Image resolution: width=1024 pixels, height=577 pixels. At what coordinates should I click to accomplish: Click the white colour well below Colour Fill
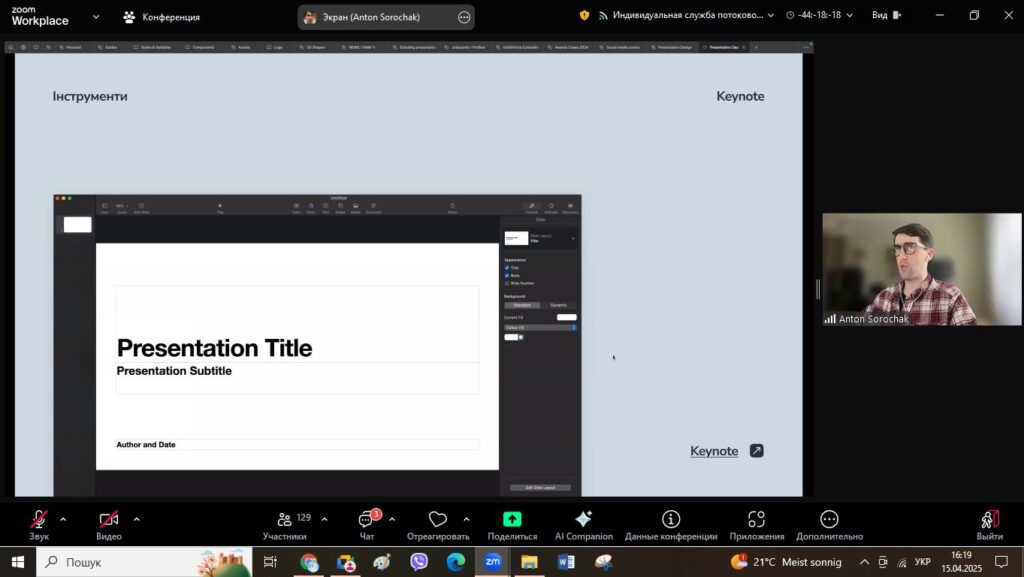(x=511, y=337)
